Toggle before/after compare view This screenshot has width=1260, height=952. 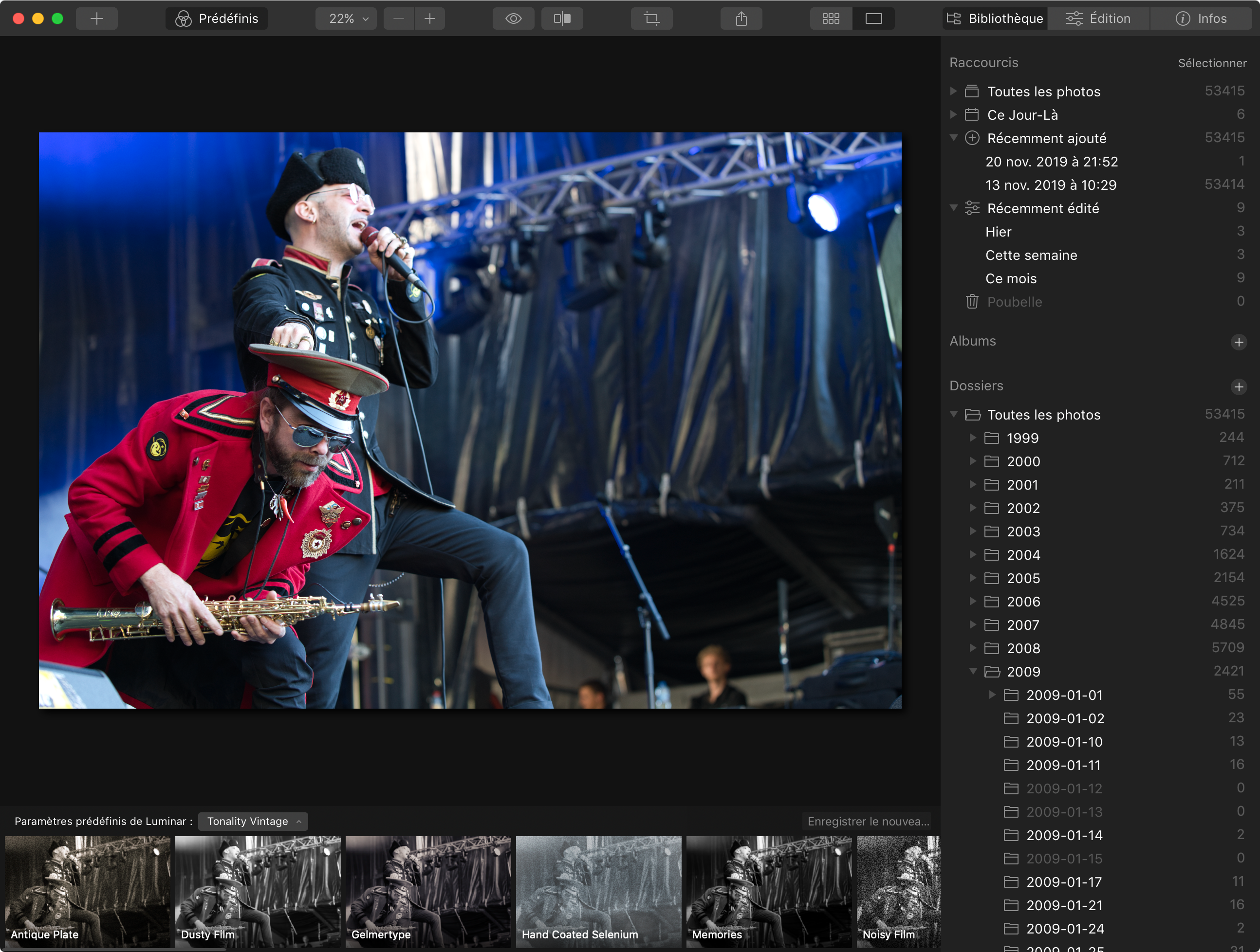coord(562,19)
